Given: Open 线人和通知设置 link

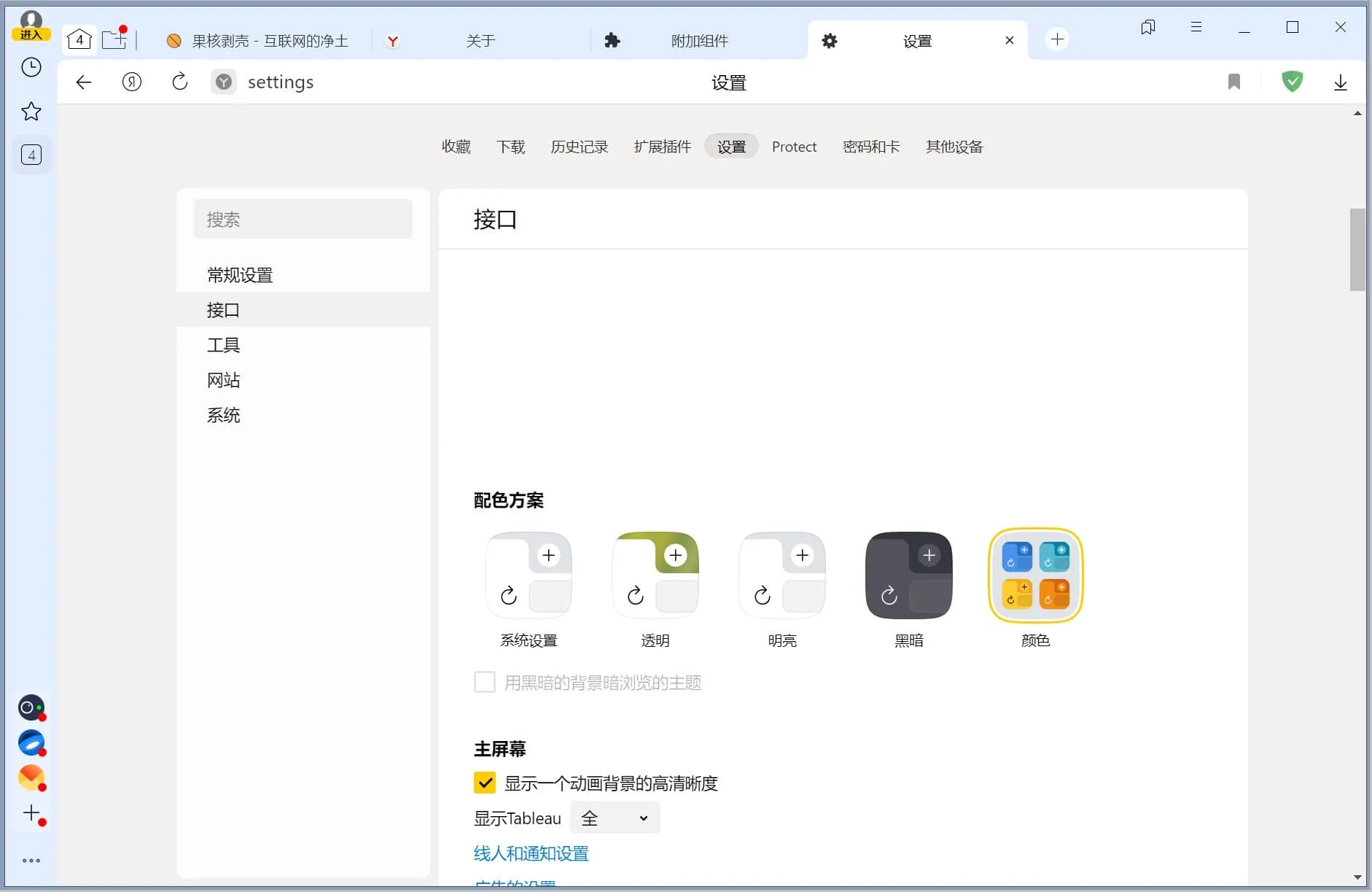Looking at the screenshot, I should 530,853.
